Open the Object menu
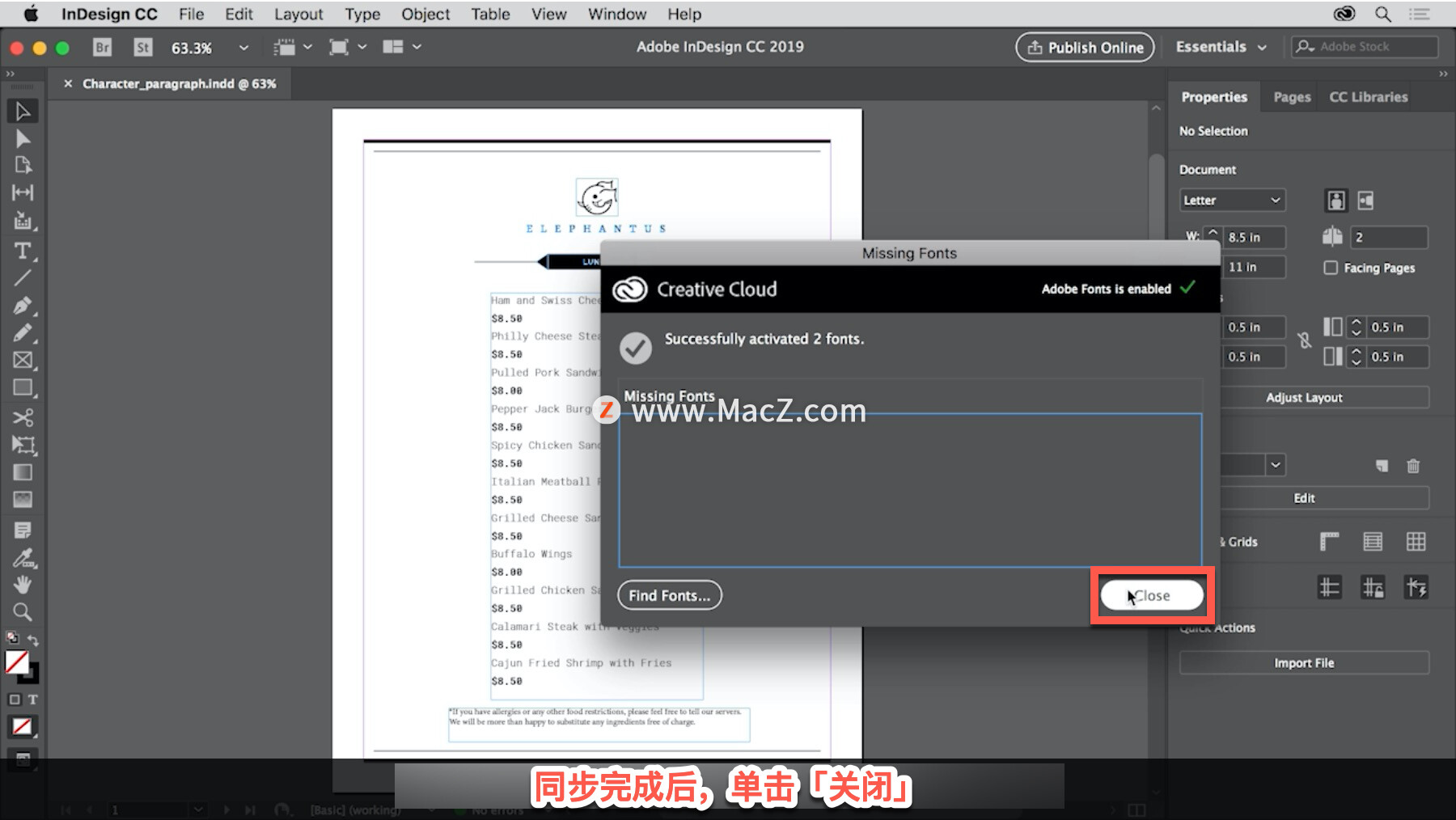This screenshot has width=1456, height=820. tap(425, 14)
